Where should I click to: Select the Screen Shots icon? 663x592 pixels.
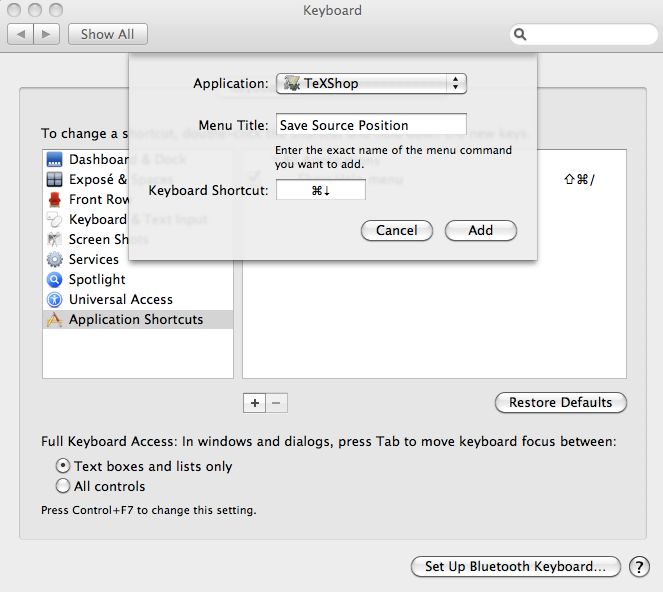pos(54,239)
